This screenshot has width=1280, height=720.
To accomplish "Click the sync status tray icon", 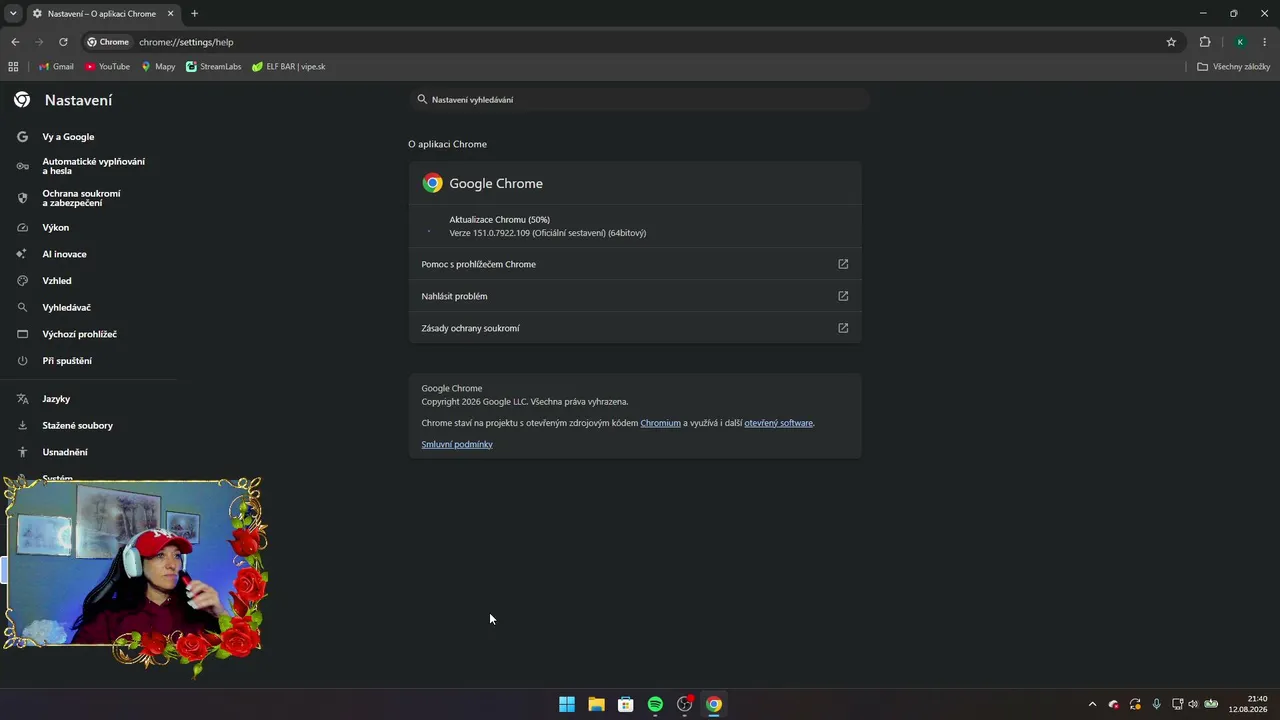I will click(1135, 704).
